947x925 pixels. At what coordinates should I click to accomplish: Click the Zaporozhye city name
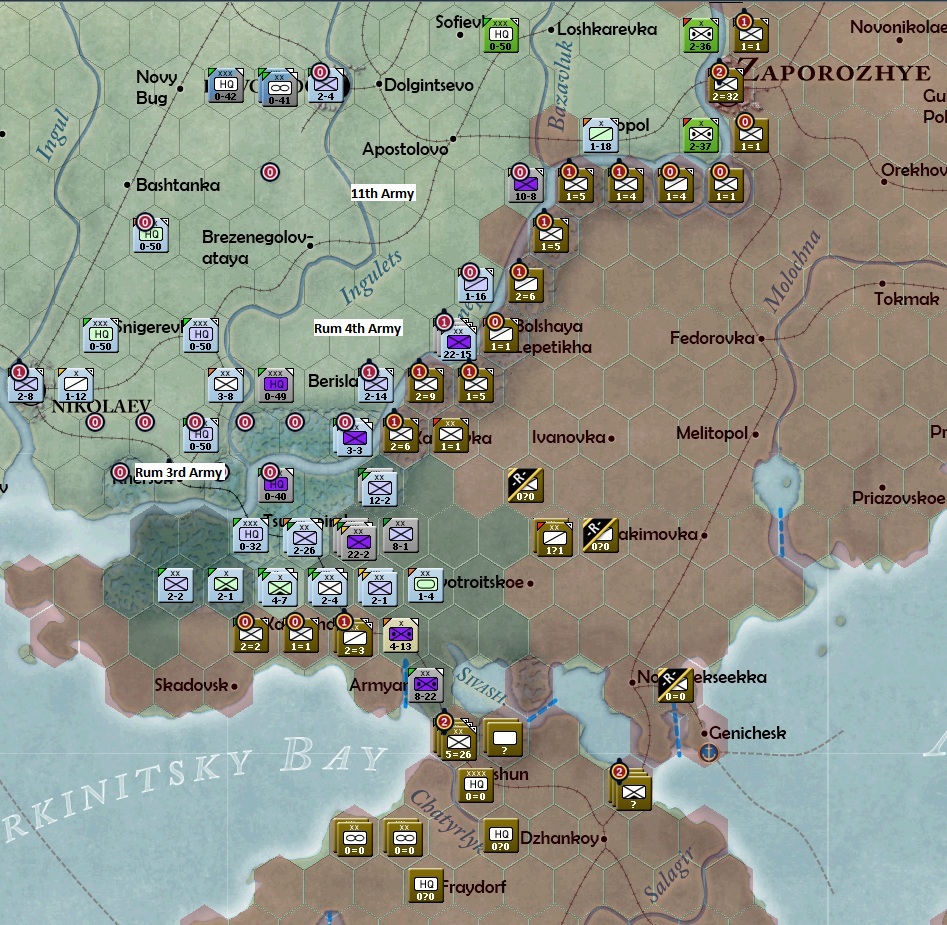[836, 71]
